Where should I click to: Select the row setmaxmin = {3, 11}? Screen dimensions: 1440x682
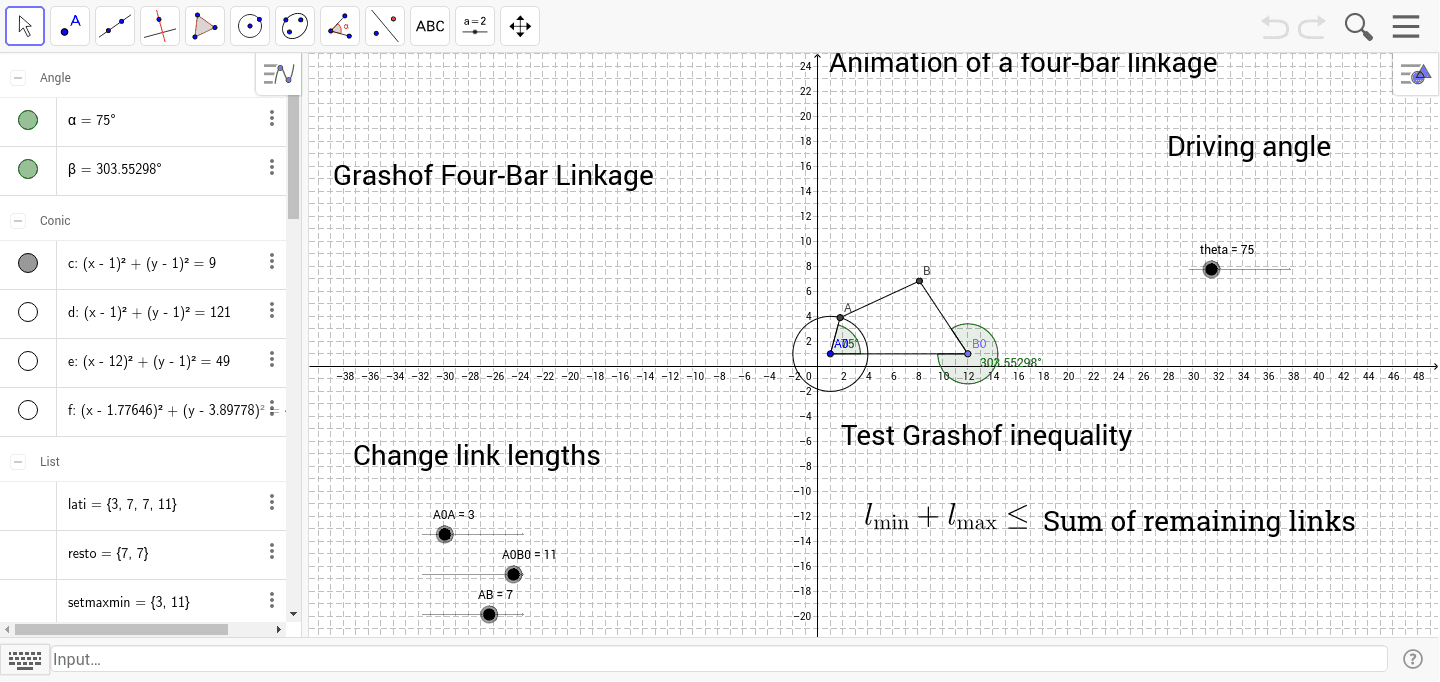[x=143, y=602]
